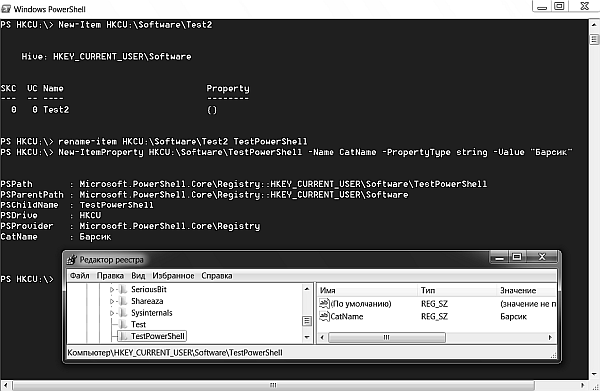The image size is (600, 391).
Task: Click the PowerShell horizontal scrollbar thumb
Action: coord(273,385)
